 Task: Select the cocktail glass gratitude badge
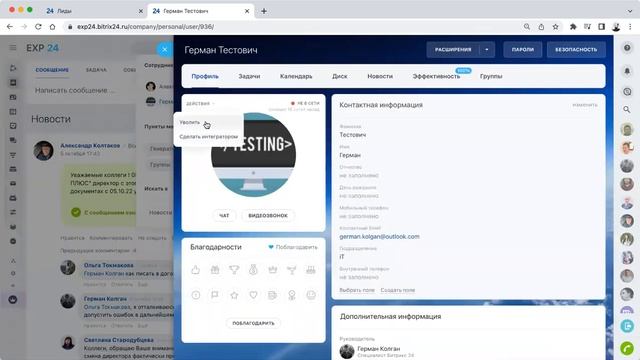point(291,270)
